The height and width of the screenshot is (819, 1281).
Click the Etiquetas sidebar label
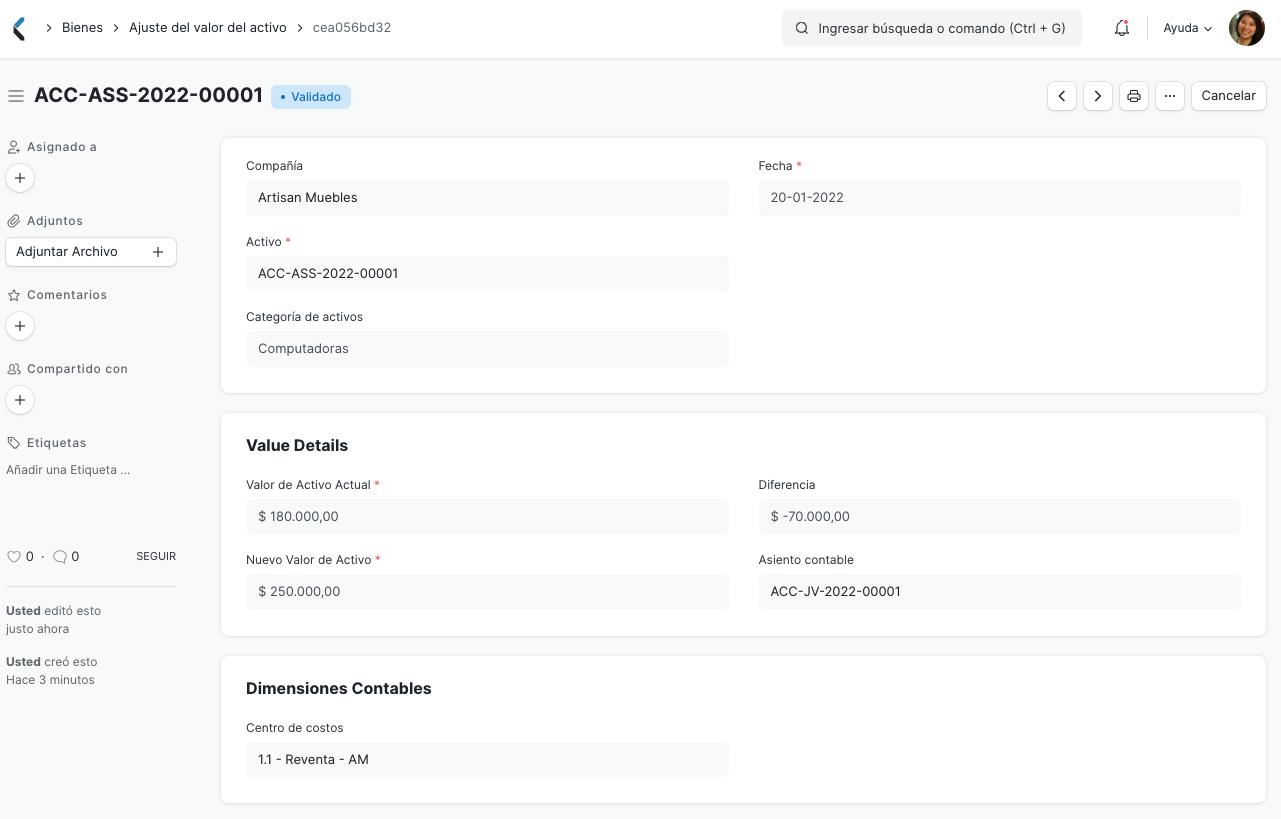(56, 443)
